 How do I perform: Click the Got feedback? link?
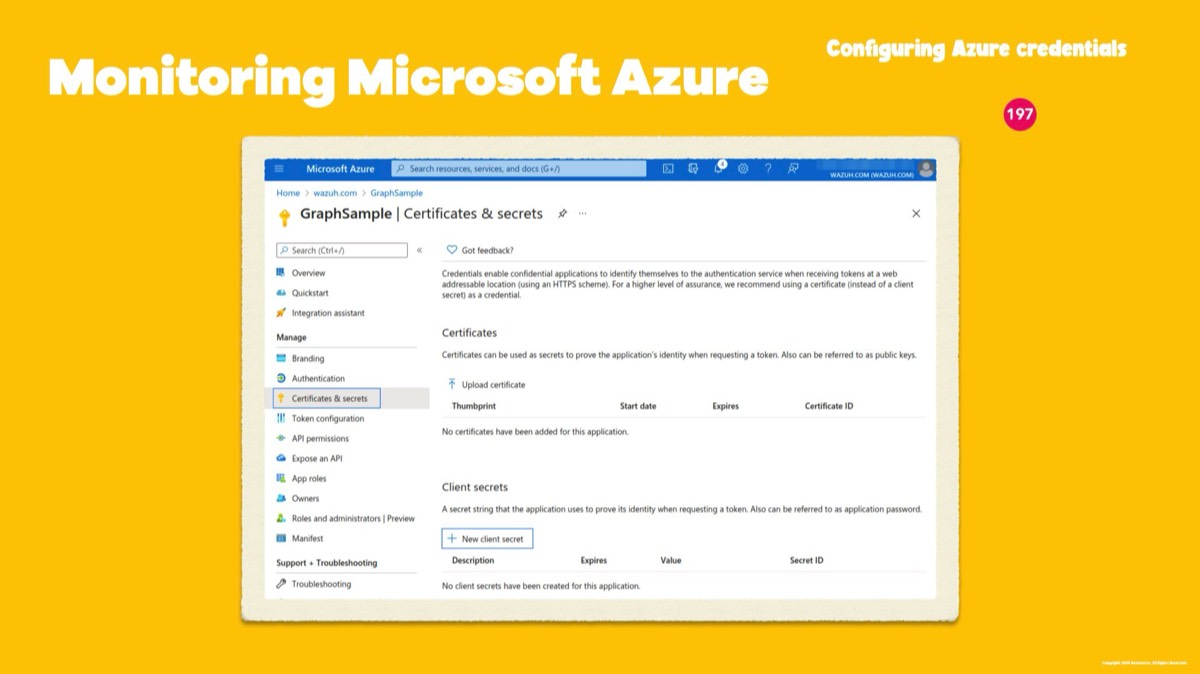pyautogui.click(x=486, y=250)
